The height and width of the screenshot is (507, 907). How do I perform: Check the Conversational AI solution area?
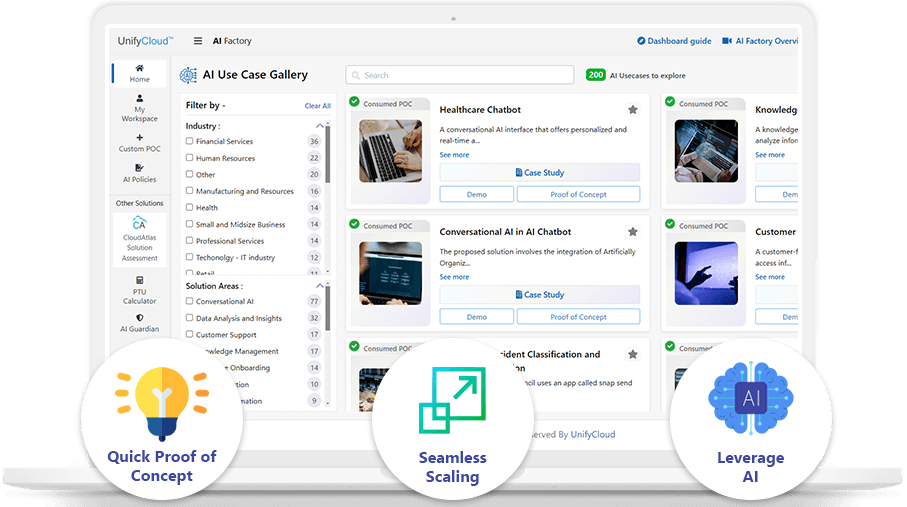[x=189, y=301]
